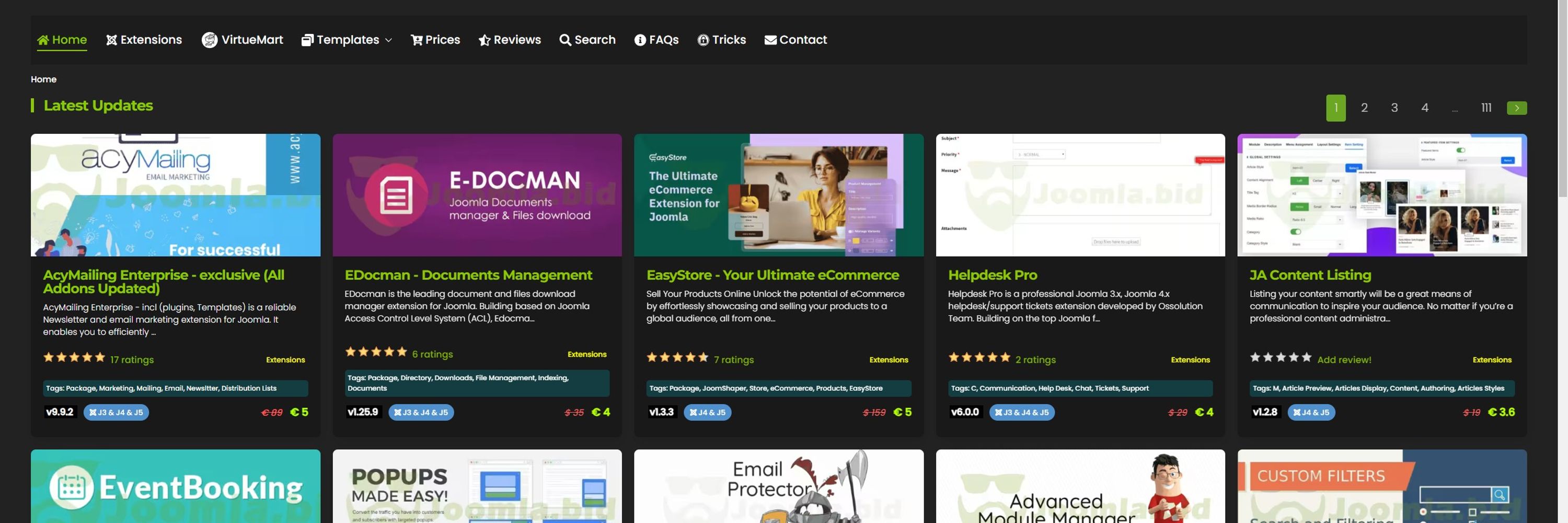The image size is (1568, 523).
Task: Click EDocman's five-star rating icons
Action: click(x=376, y=352)
